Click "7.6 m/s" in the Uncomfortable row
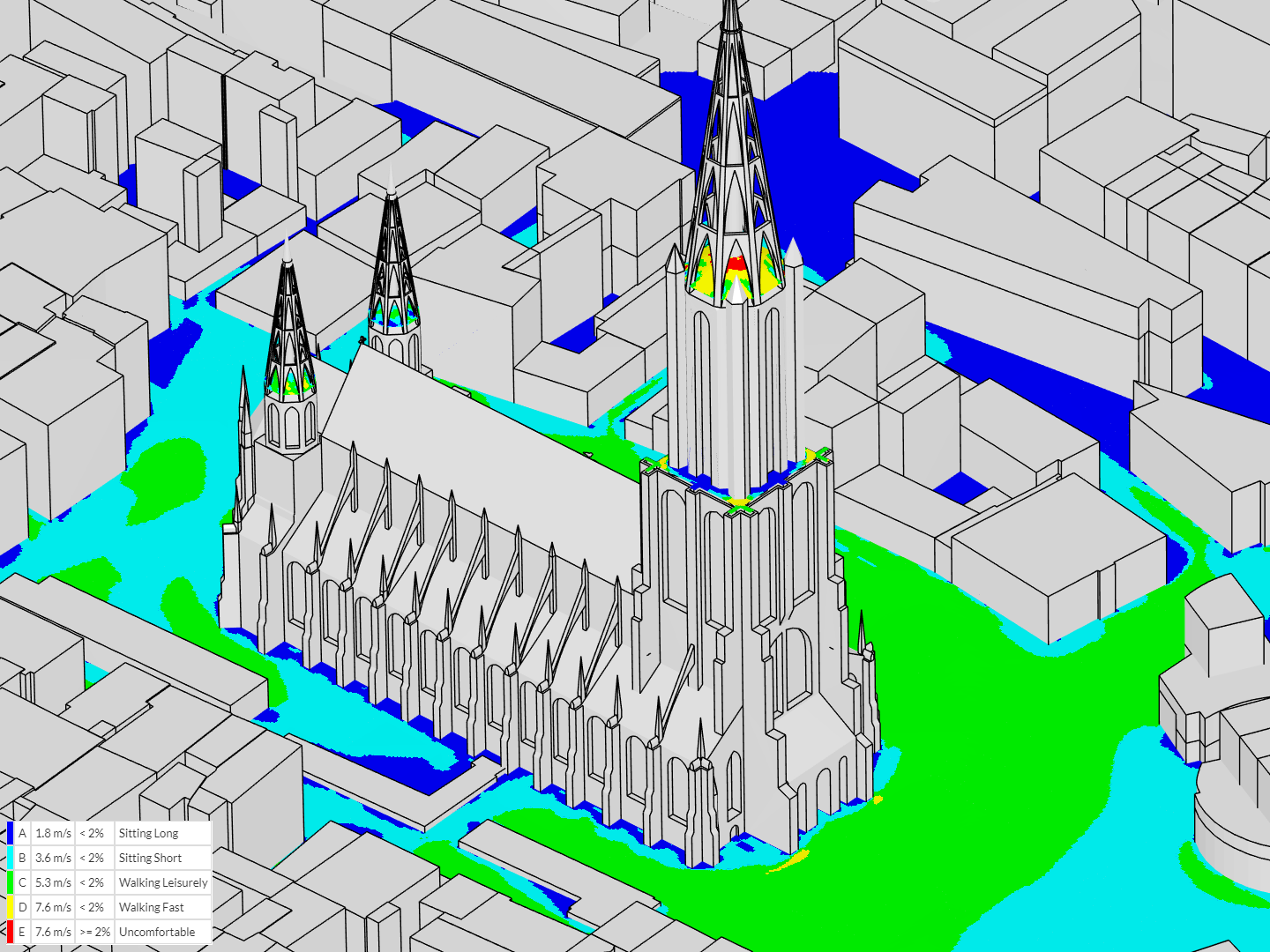Image resolution: width=1270 pixels, height=952 pixels. point(53,932)
